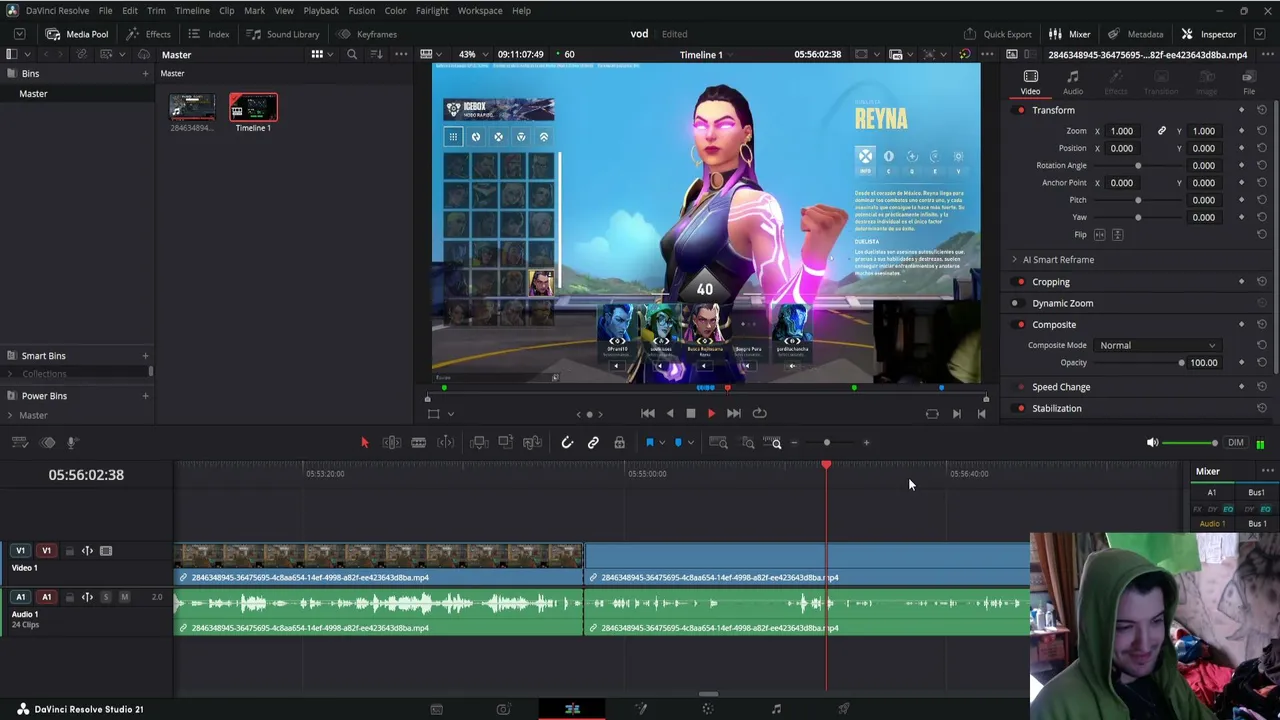The image size is (1280, 720).
Task: Mute the Audio 1 track
Action: (124, 597)
